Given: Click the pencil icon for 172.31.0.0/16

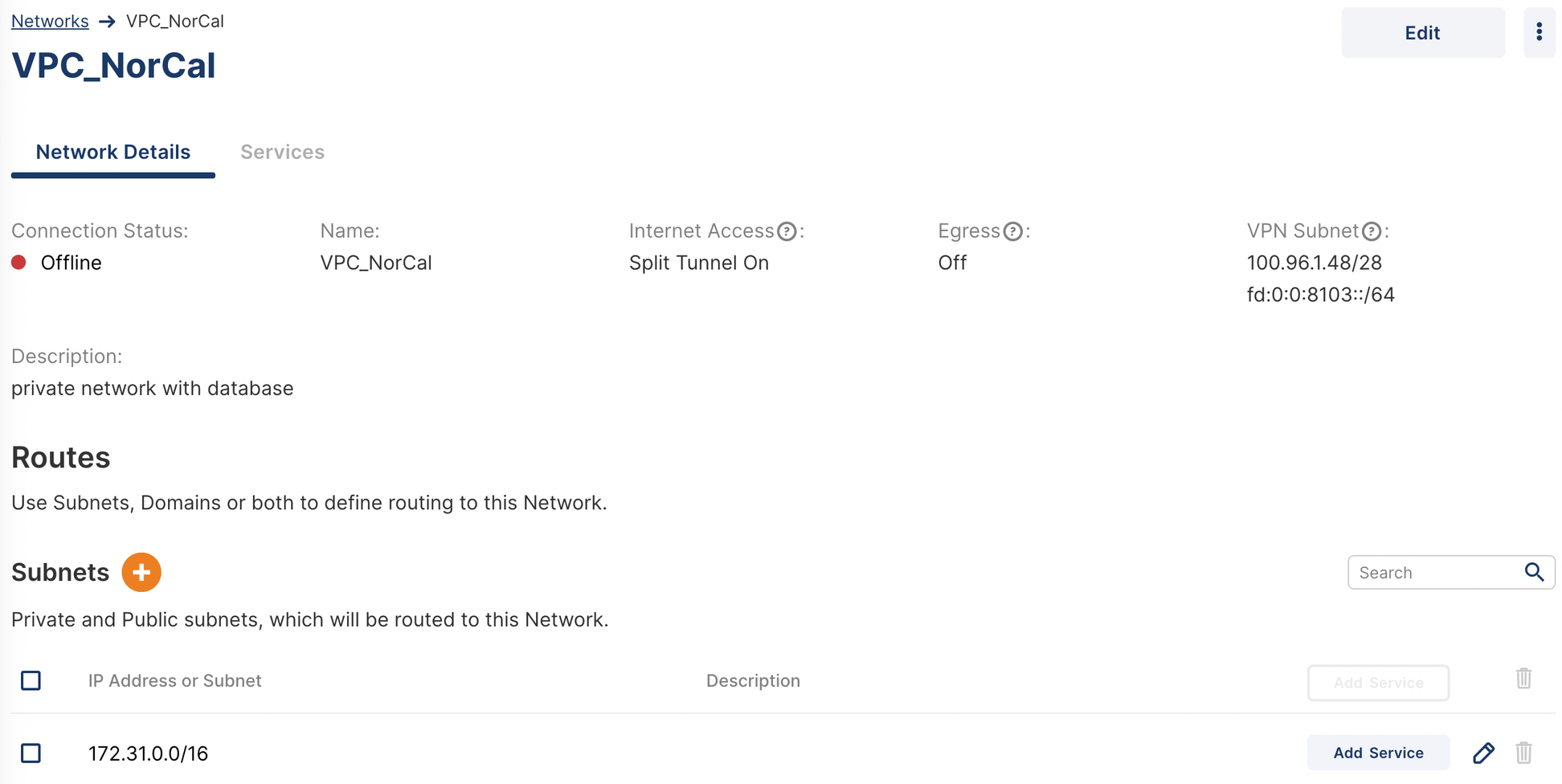Looking at the screenshot, I should click(1483, 753).
